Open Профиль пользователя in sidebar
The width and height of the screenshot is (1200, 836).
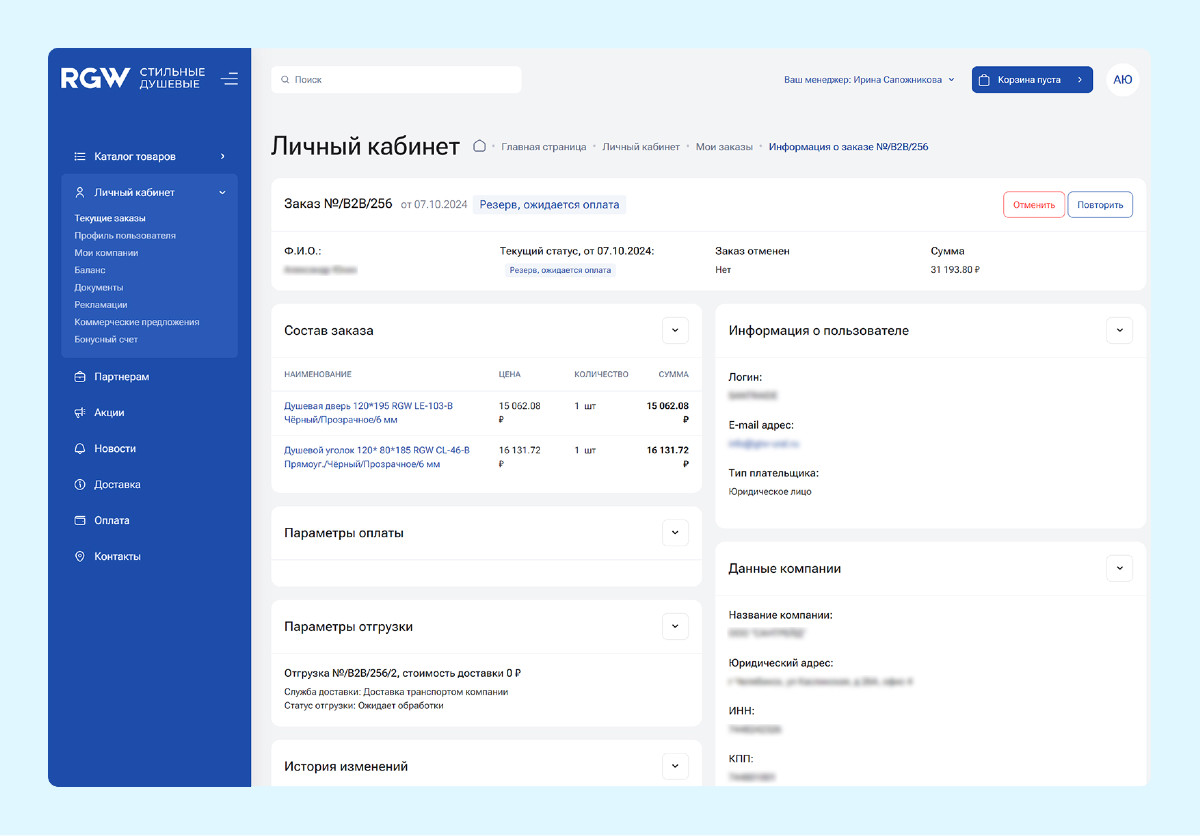click(x=125, y=236)
